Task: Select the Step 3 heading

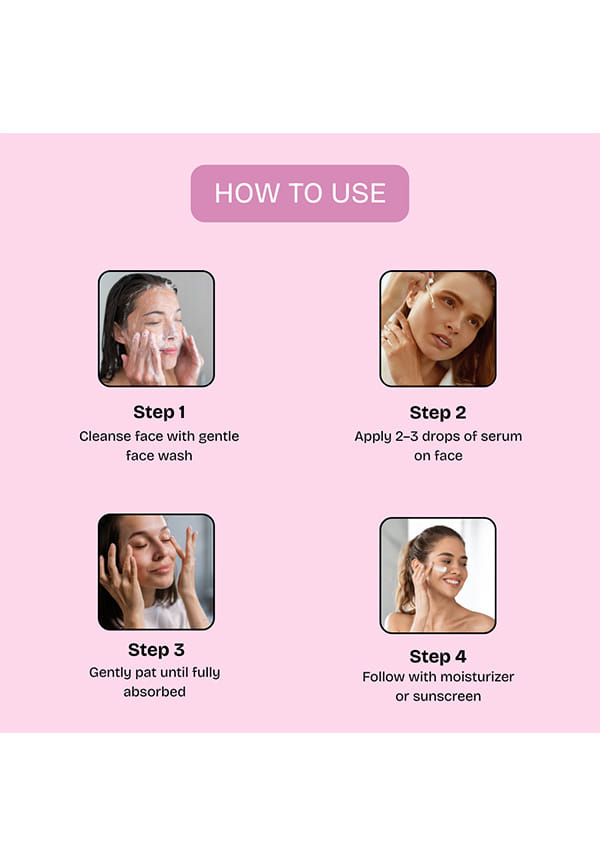Action: click(x=156, y=650)
